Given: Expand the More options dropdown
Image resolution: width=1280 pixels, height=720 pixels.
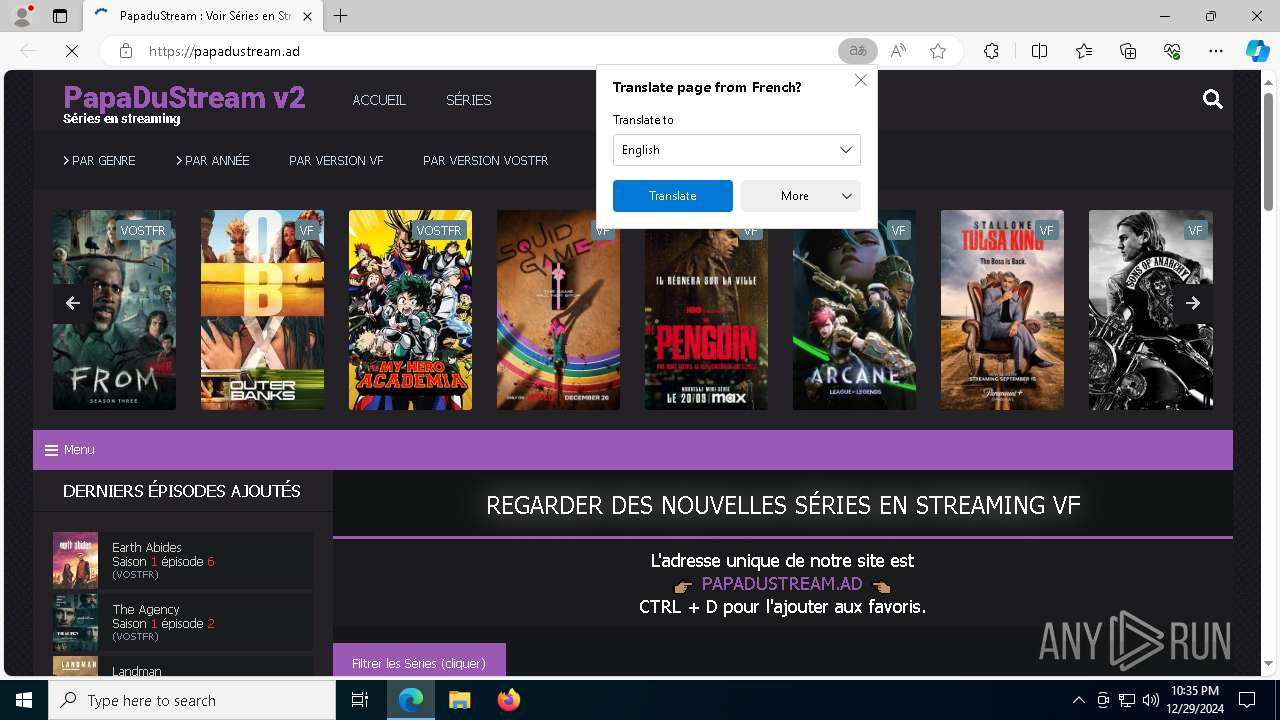Looking at the screenshot, I should (x=801, y=196).
